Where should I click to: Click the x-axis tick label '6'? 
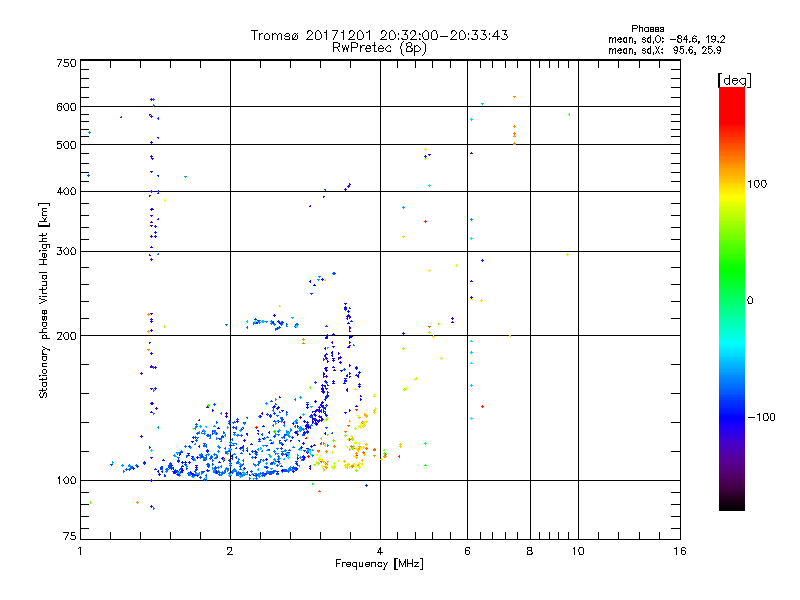coord(467,551)
